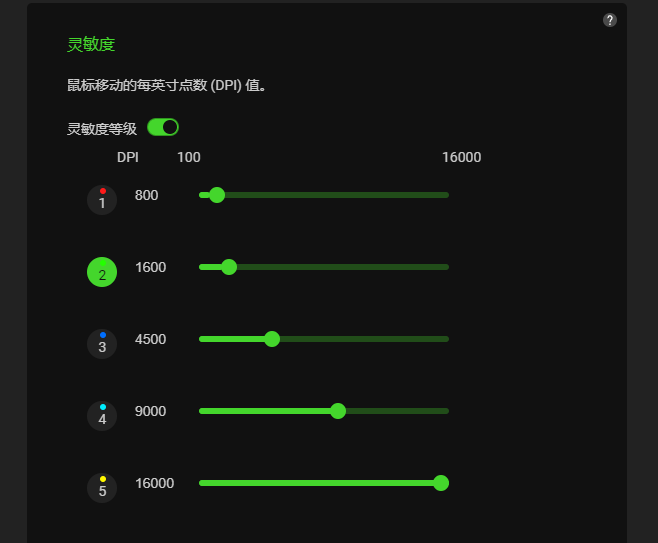Click dark unfilled track of 800 DPI slider

click(x=340, y=195)
